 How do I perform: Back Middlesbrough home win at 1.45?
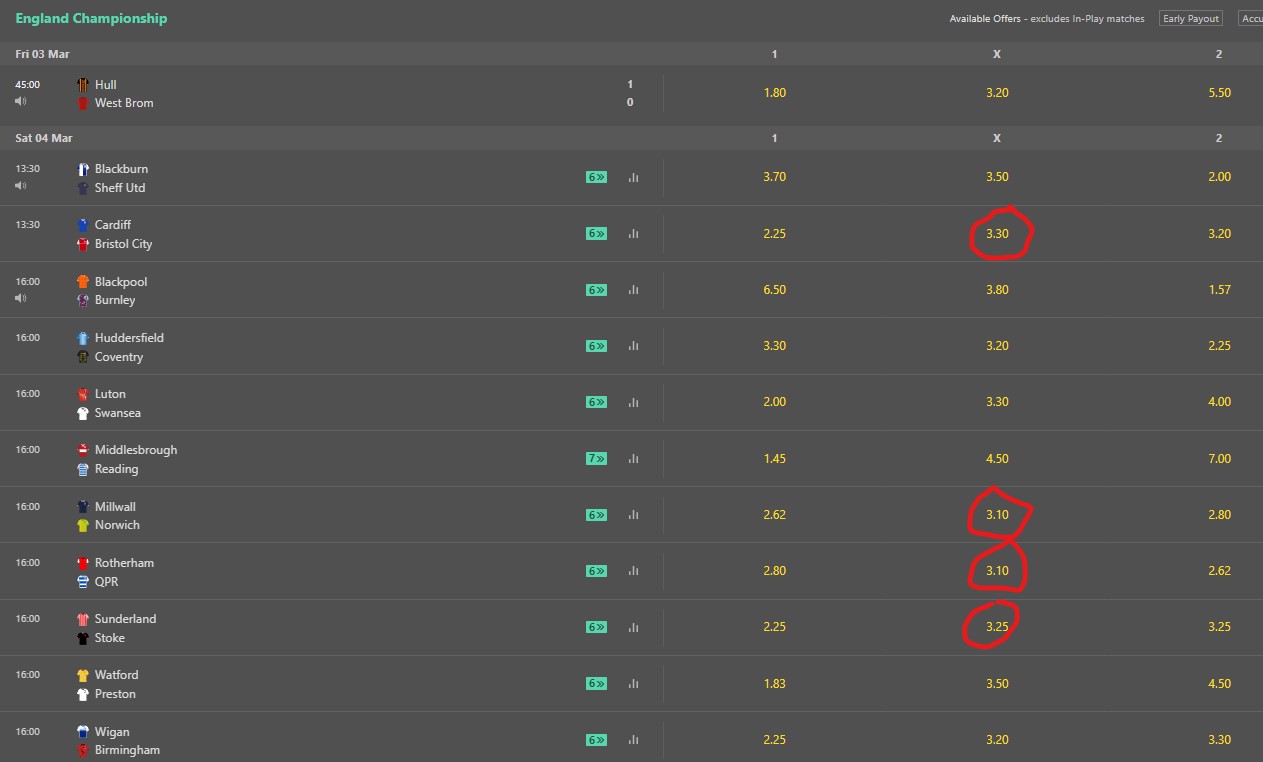pyautogui.click(x=774, y=459)
